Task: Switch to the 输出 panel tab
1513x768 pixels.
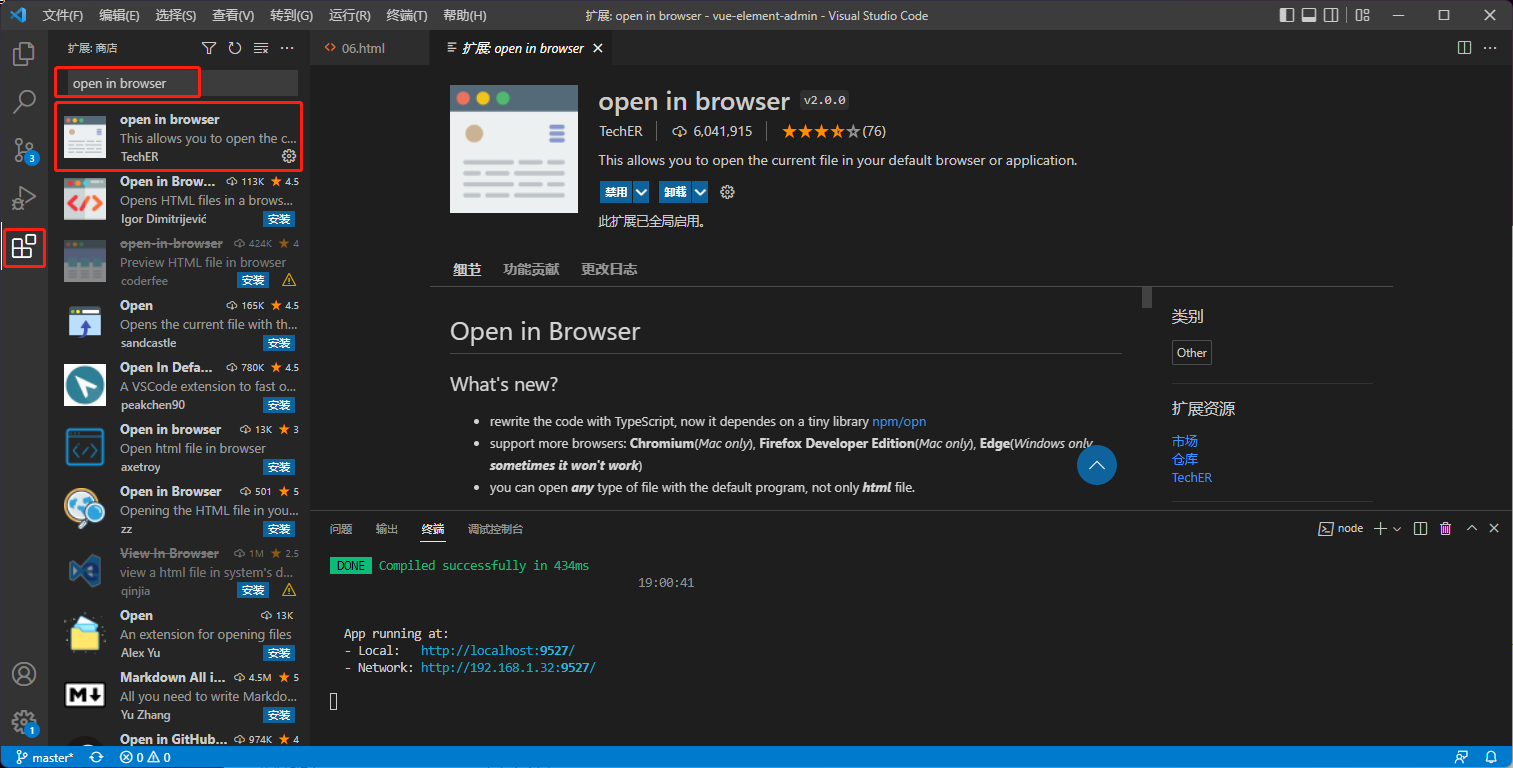Action: 387,529
